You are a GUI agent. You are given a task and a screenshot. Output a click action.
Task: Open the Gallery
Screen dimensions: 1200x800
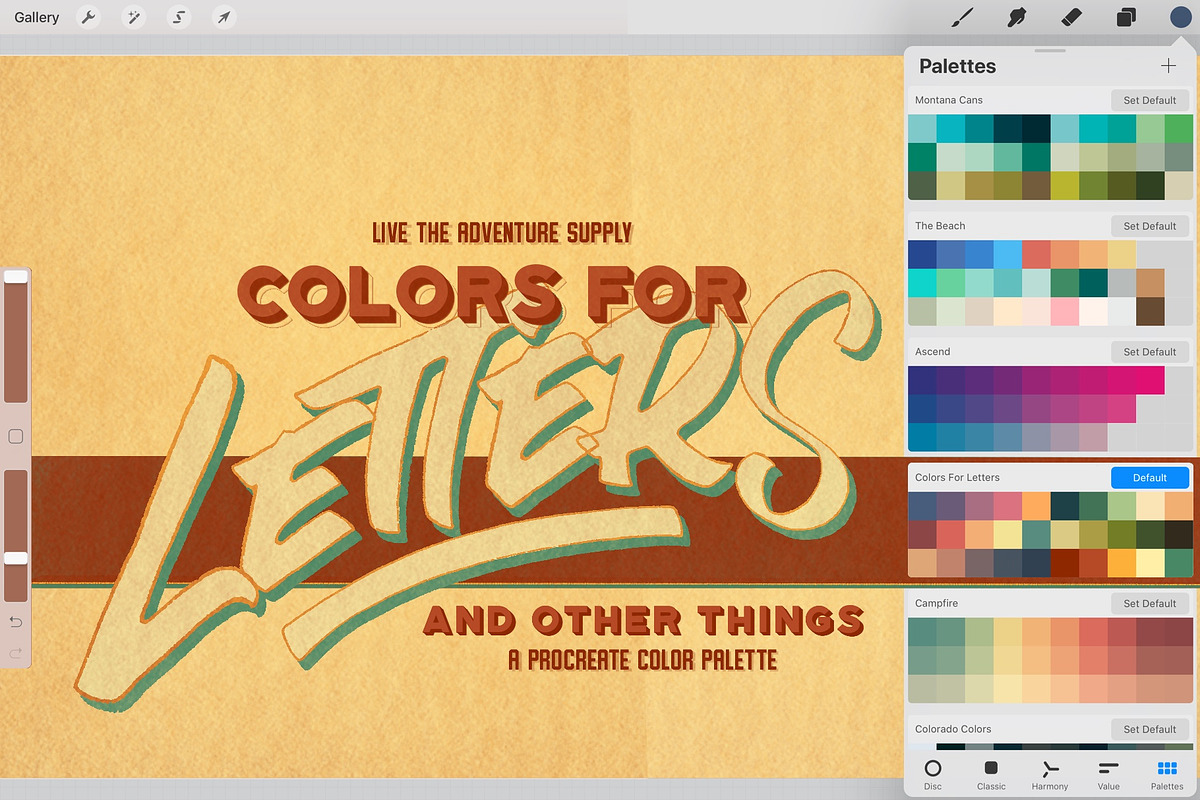click(x=37, y=17)
